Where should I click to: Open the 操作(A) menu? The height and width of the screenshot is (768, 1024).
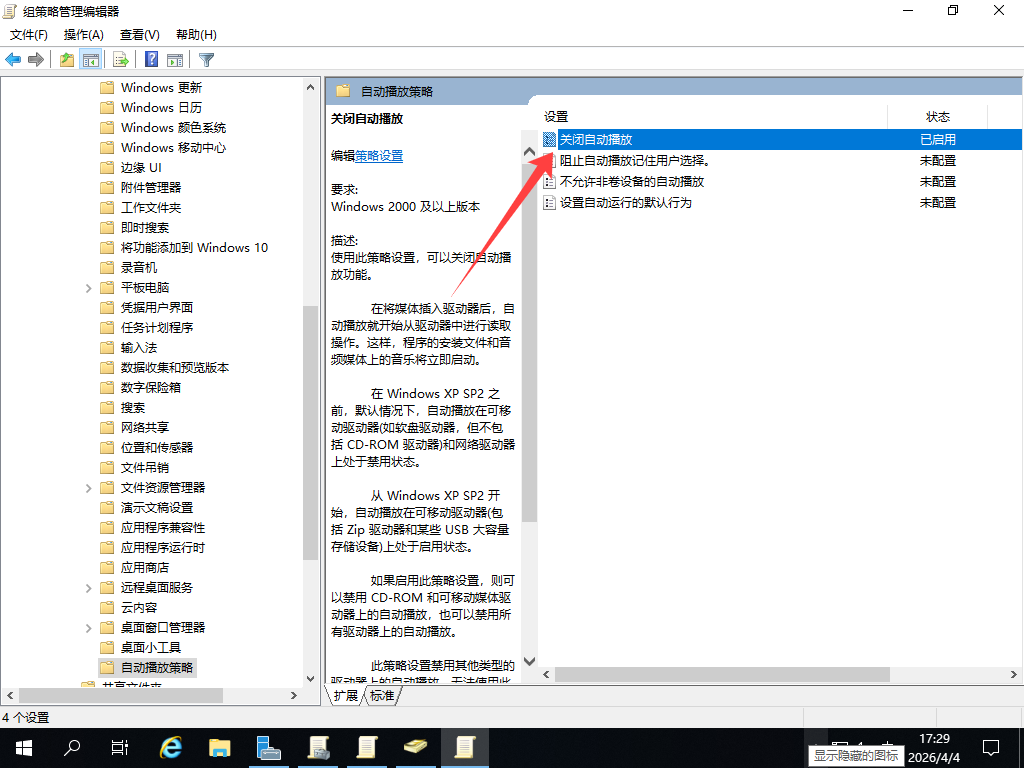tap(83, 35)
